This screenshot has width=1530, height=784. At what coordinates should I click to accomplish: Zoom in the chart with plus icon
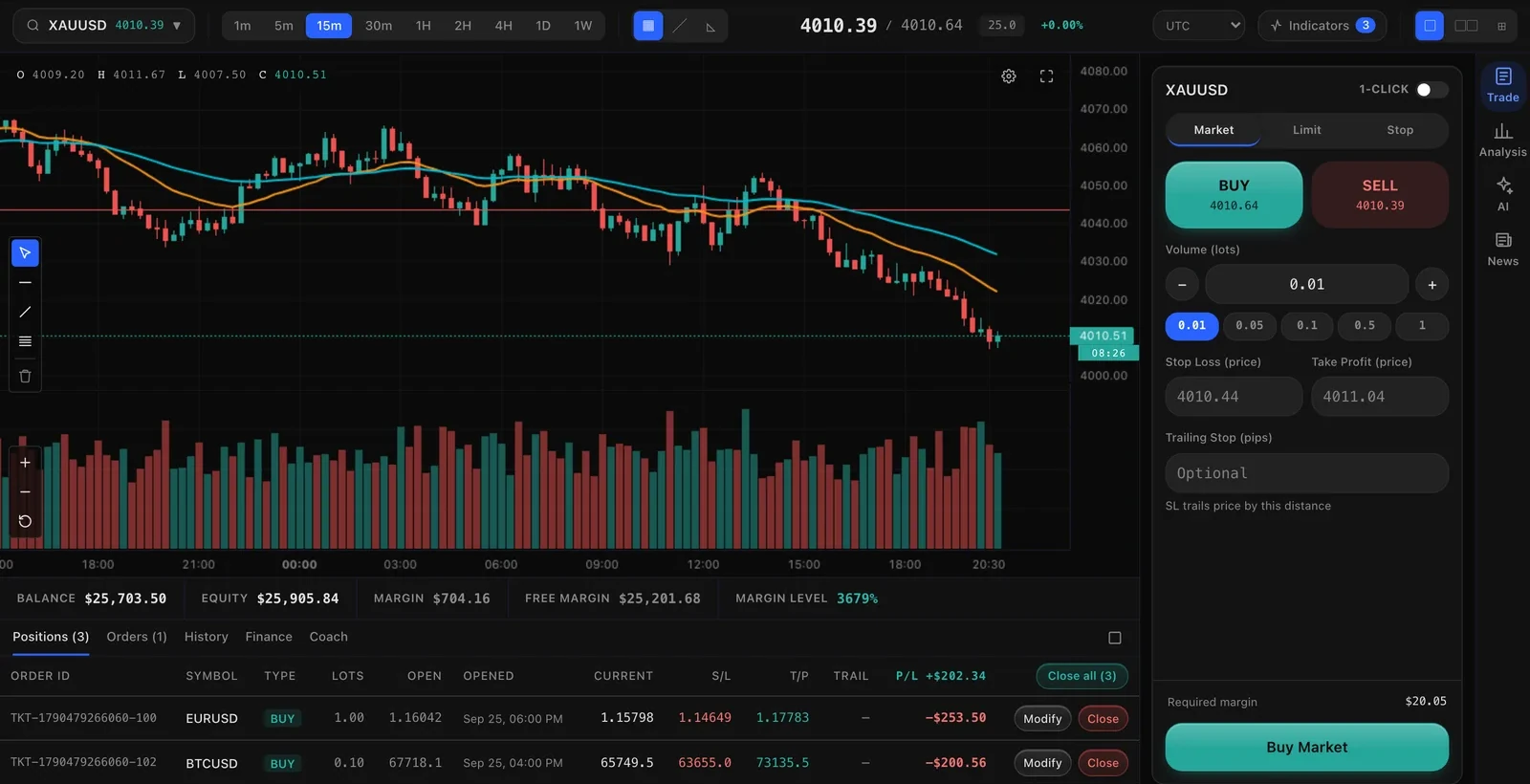25,463
